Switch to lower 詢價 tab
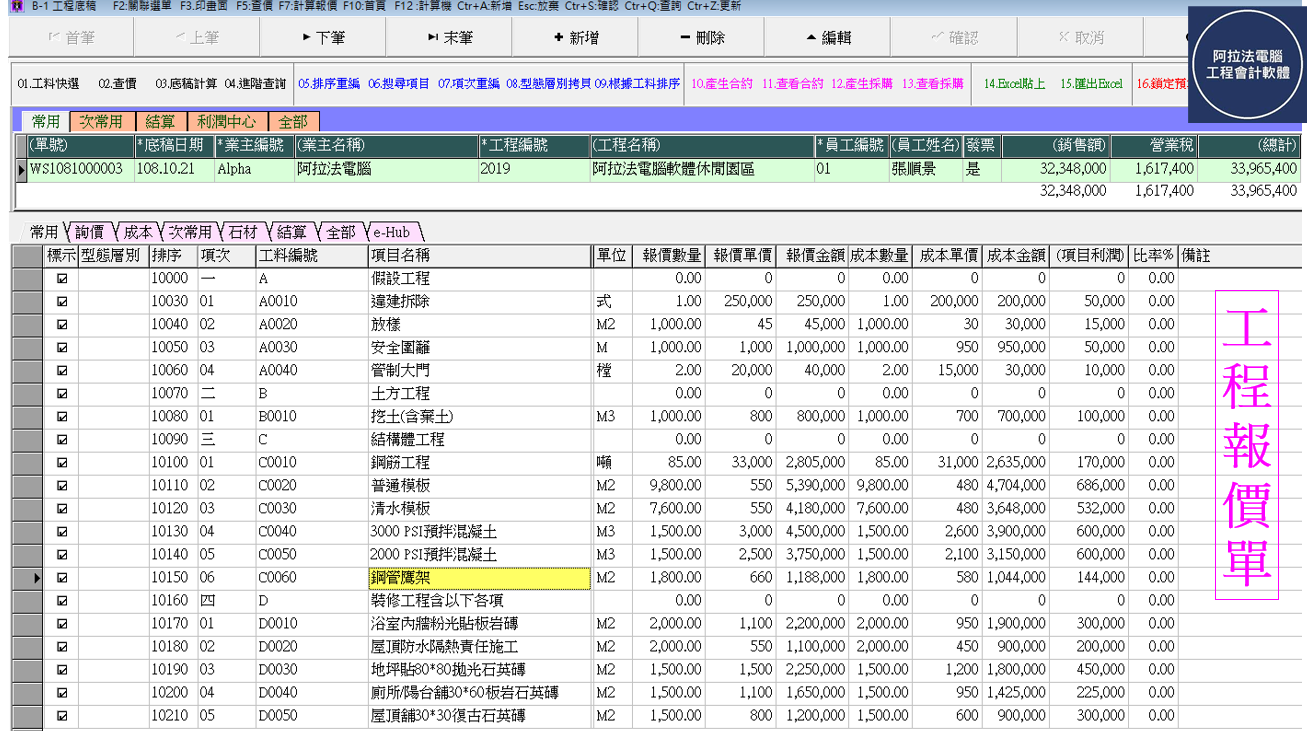Screen dimensions: 1309x731 coord(89,232)
